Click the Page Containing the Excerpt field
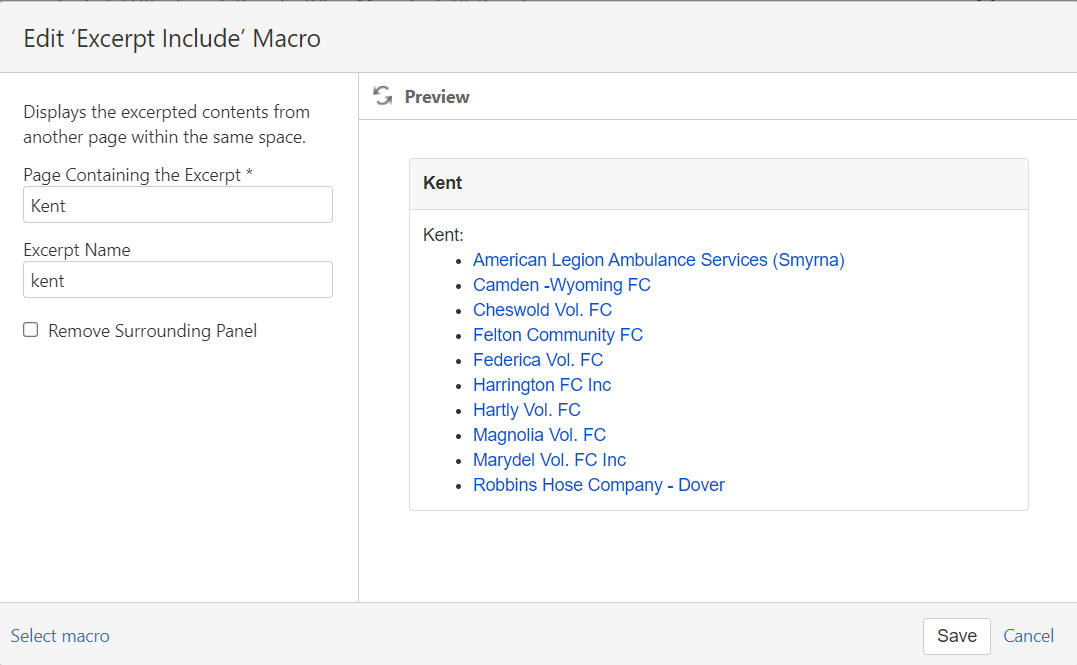This screenshot has height=665, width=1077. [x=178, y=205]
